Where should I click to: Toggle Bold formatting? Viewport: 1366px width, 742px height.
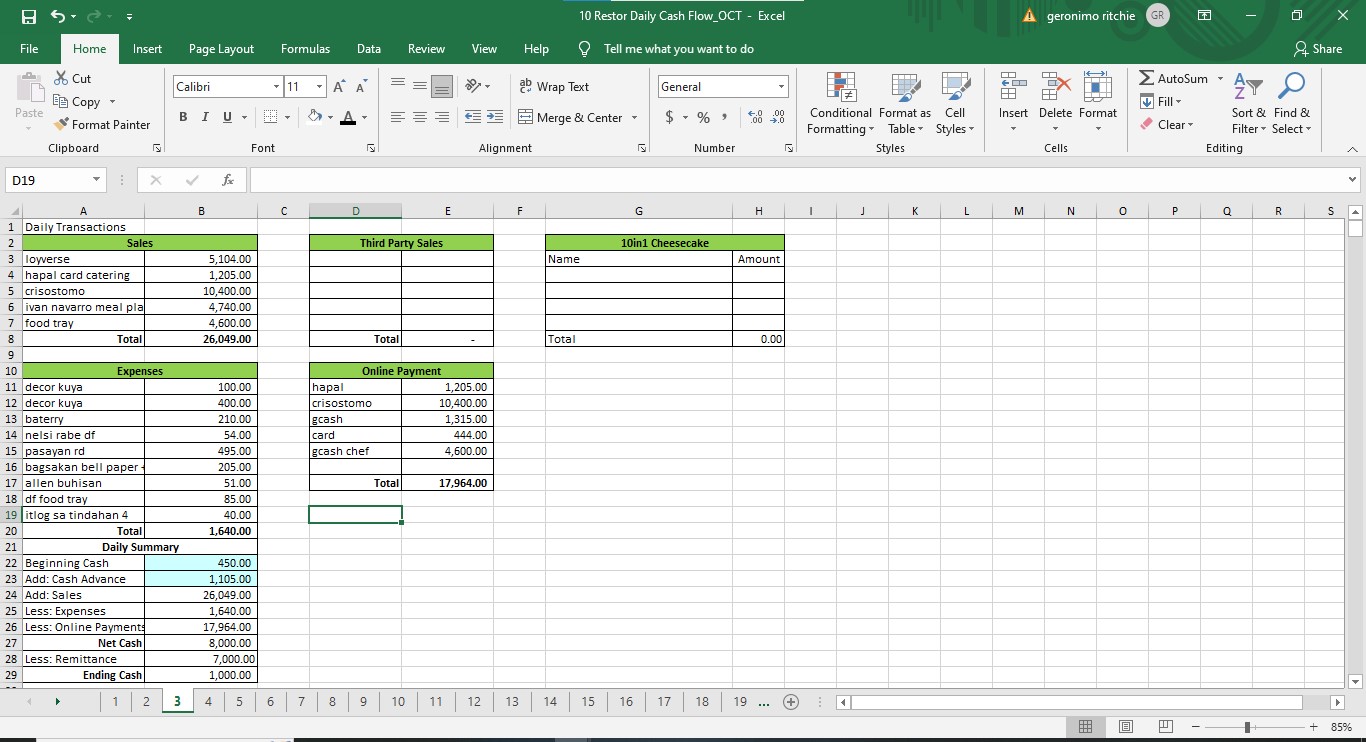click(184, 117)
